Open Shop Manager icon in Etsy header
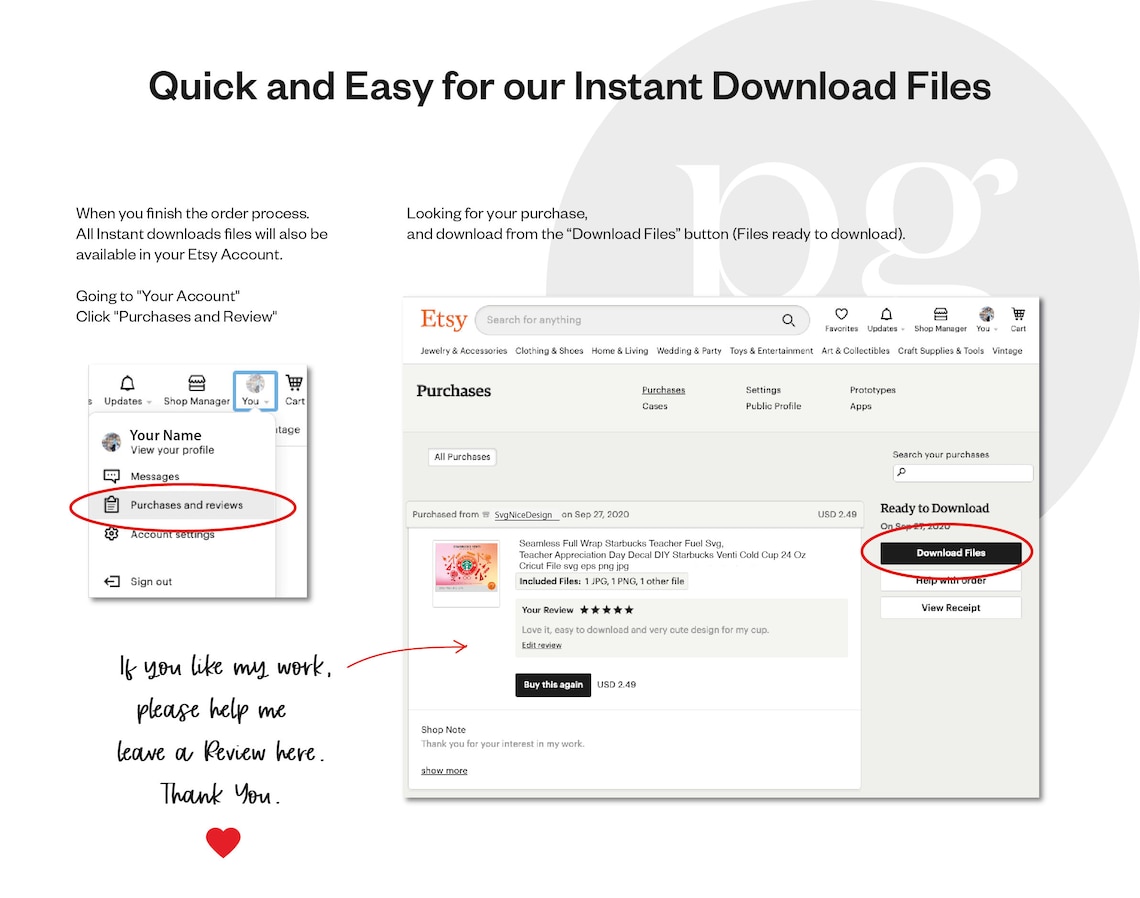Screen dimensions: 1140x898 point(940,314)
